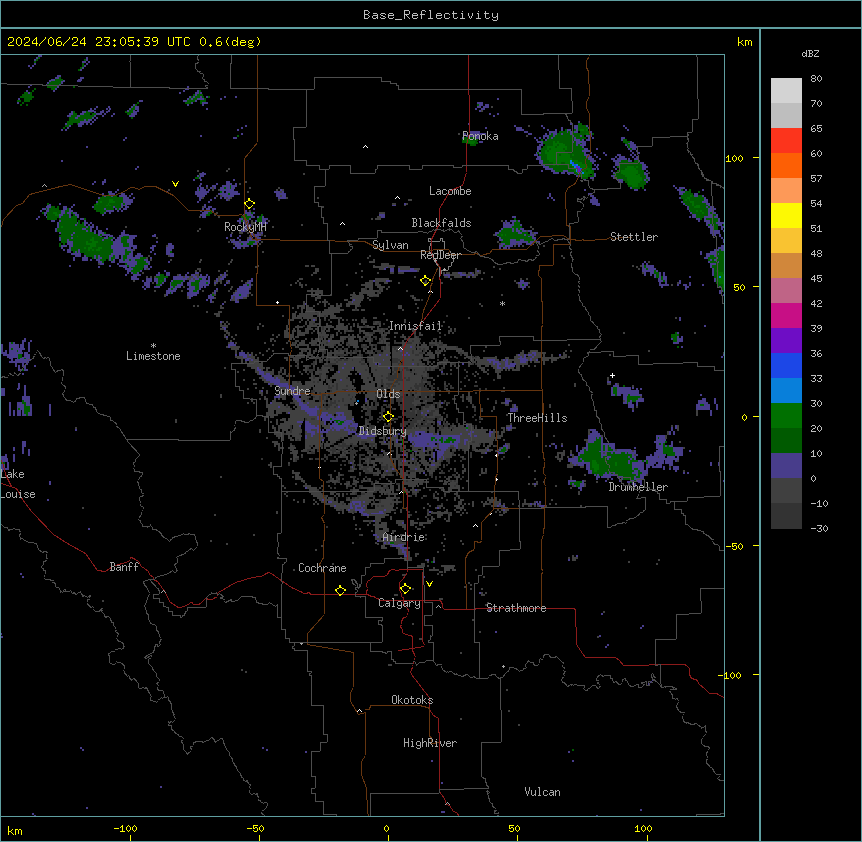Viewport: 862px width, 842px height.
Task: Pick the red 60-65 dBZ legend swatch
Action: [786, 141]
